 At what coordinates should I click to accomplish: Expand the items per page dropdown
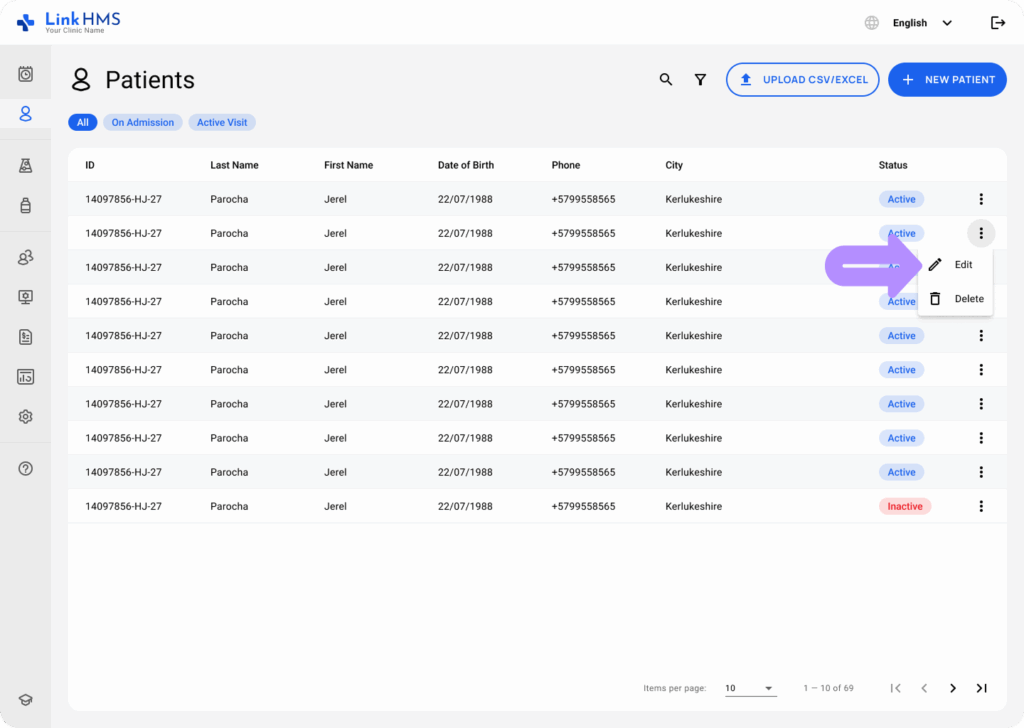(x=750, y=688)
